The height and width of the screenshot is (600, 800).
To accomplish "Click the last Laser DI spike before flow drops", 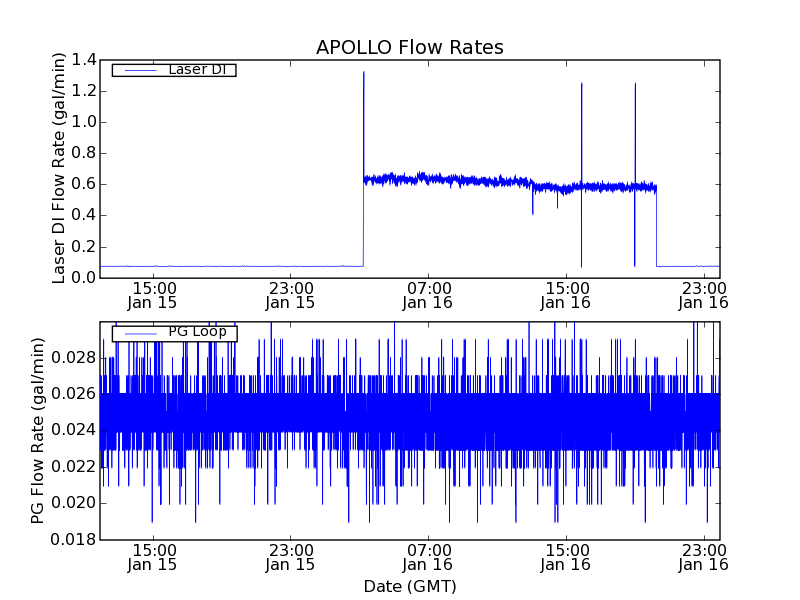I will click(635, 85).
